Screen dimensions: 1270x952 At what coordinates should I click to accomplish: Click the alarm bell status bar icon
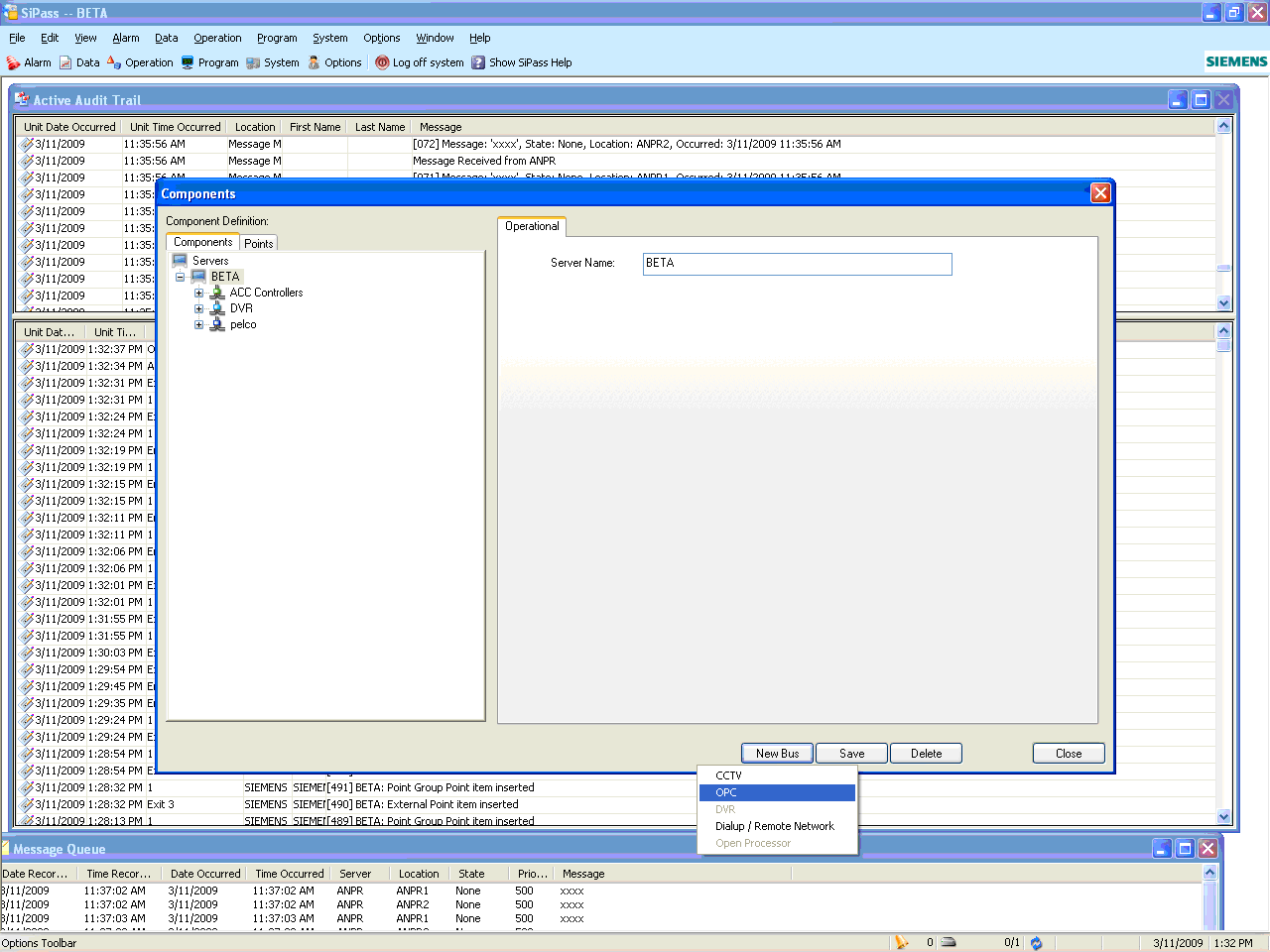pos(901,943)
